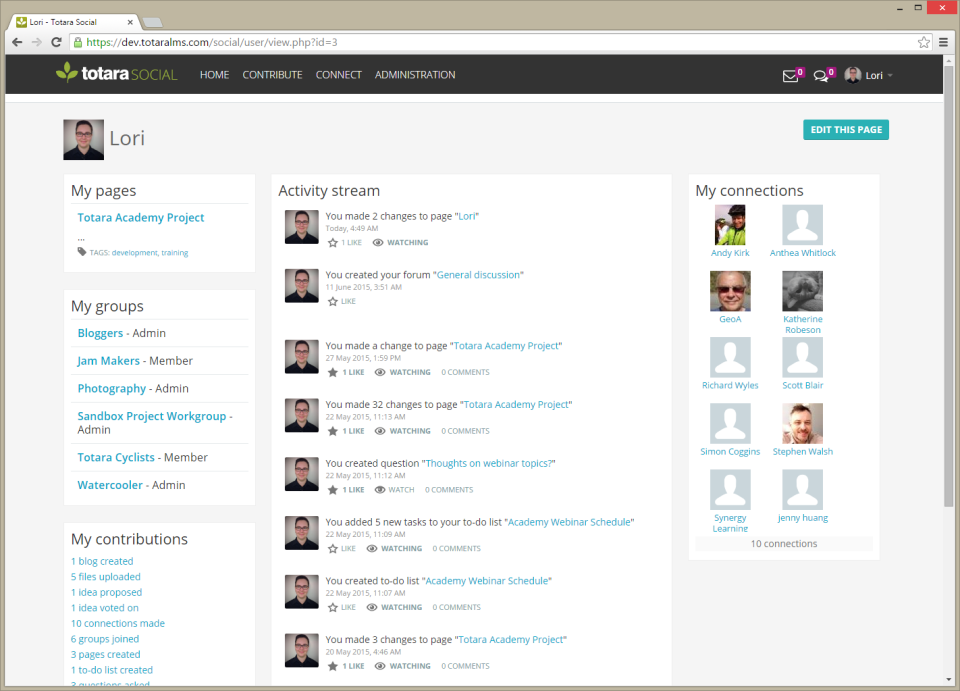Open Andy Kirk's avatar
This screenshot has height=691, width=960.
730,225
